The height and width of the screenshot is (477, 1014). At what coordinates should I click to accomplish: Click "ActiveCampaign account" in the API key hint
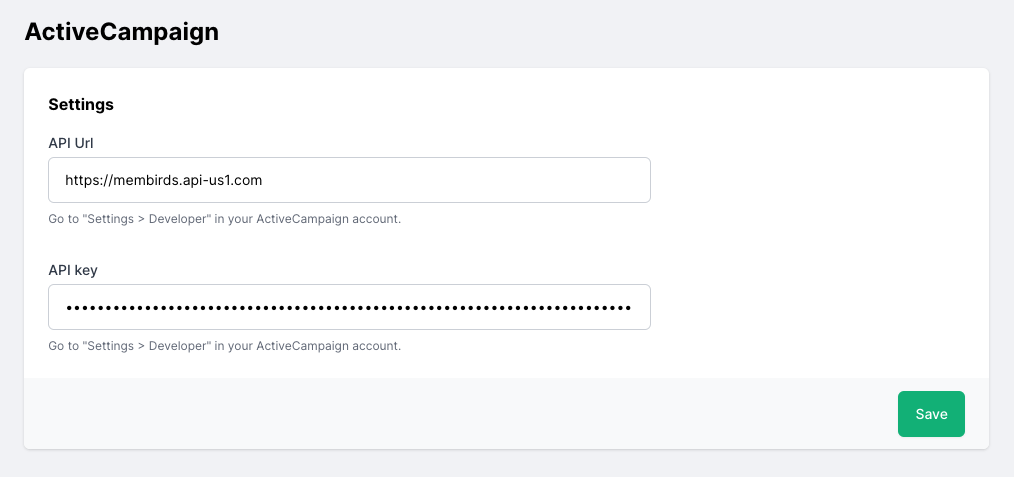(327, 346)
